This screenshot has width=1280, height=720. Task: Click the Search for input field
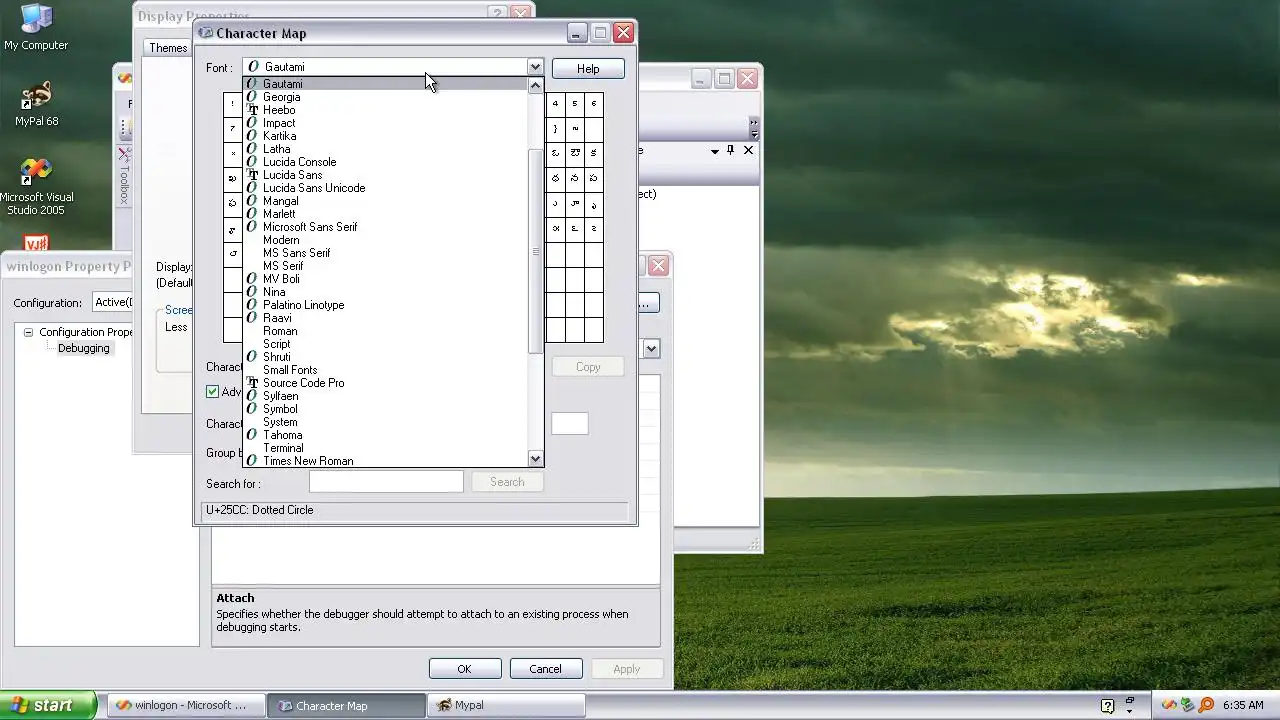[x=386, y=482]
